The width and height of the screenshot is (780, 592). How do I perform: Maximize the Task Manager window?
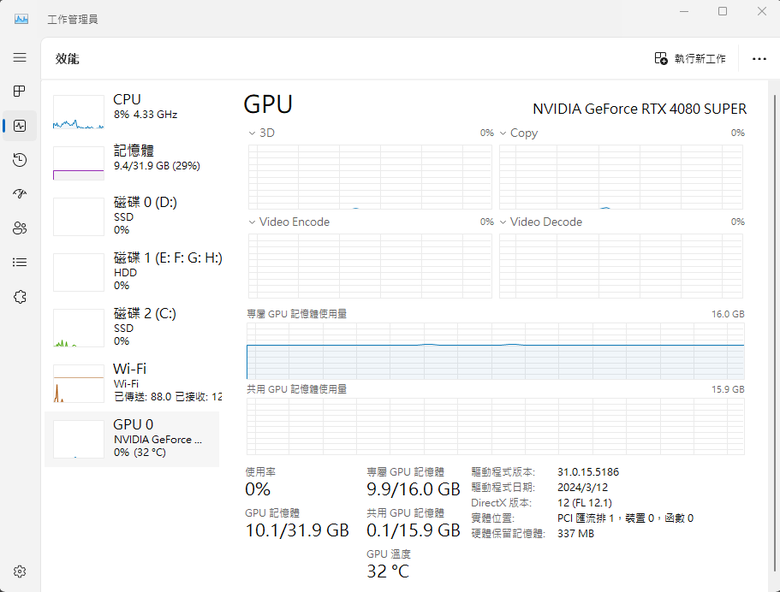coord(722,11)
